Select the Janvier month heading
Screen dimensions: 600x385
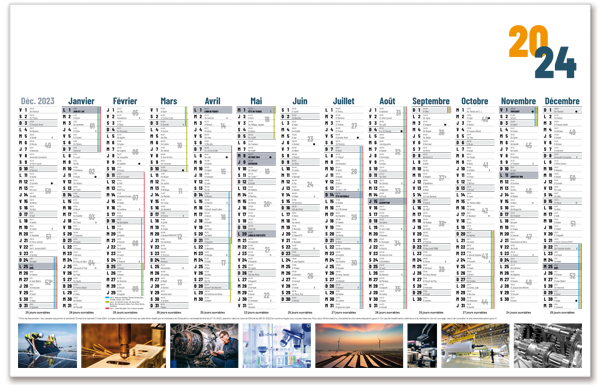(81, 101)
